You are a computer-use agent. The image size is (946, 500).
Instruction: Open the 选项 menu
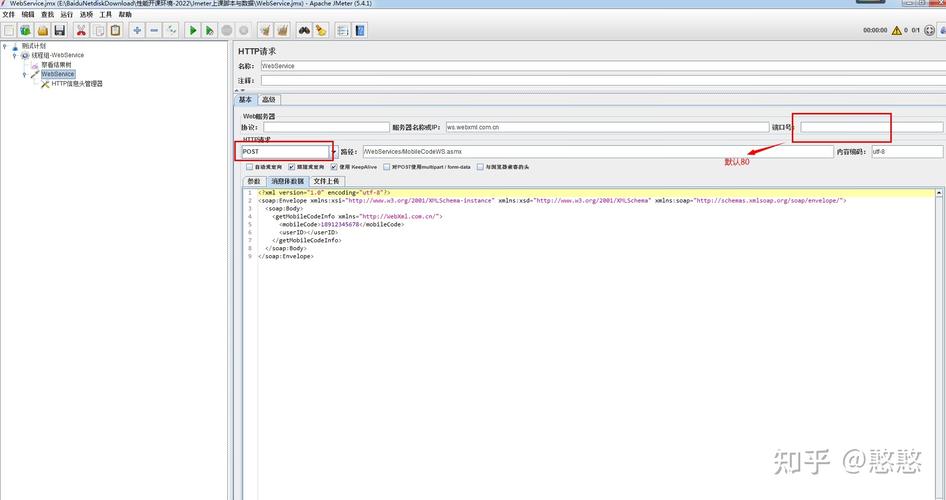(x=86, y=14)
